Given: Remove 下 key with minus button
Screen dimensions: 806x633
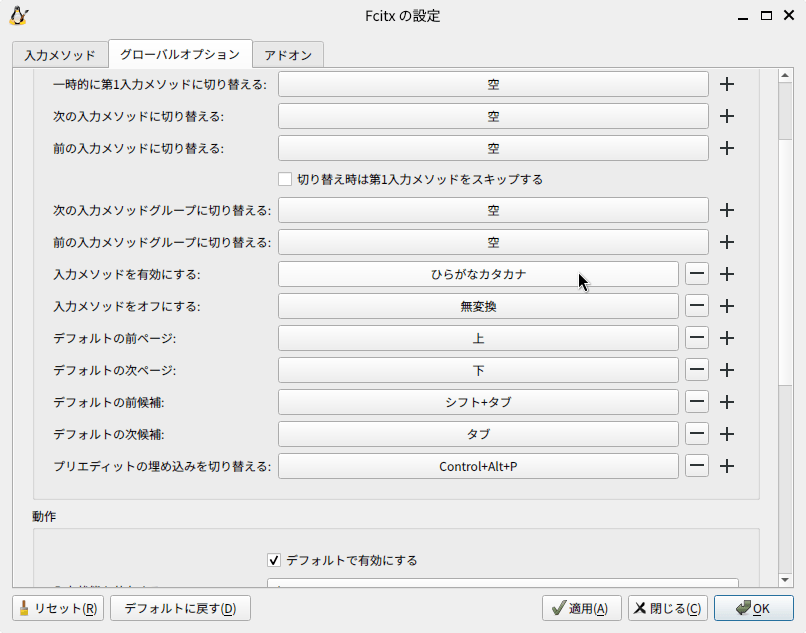Looking at the screenshot, I should [697, 370].
